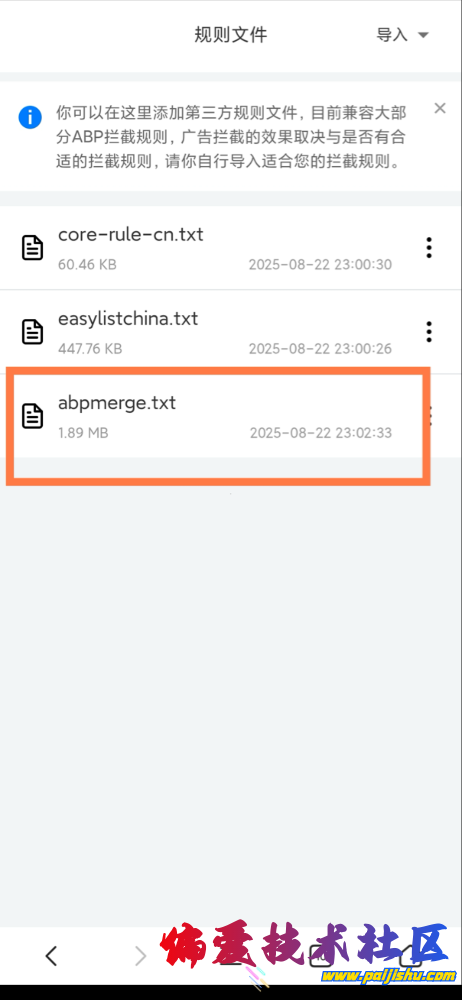Open three-dot menu for core-rule-cn.txt
The width and height of the screenshot is (462, 1000).
pyautogui.click(x=429, y=247)
